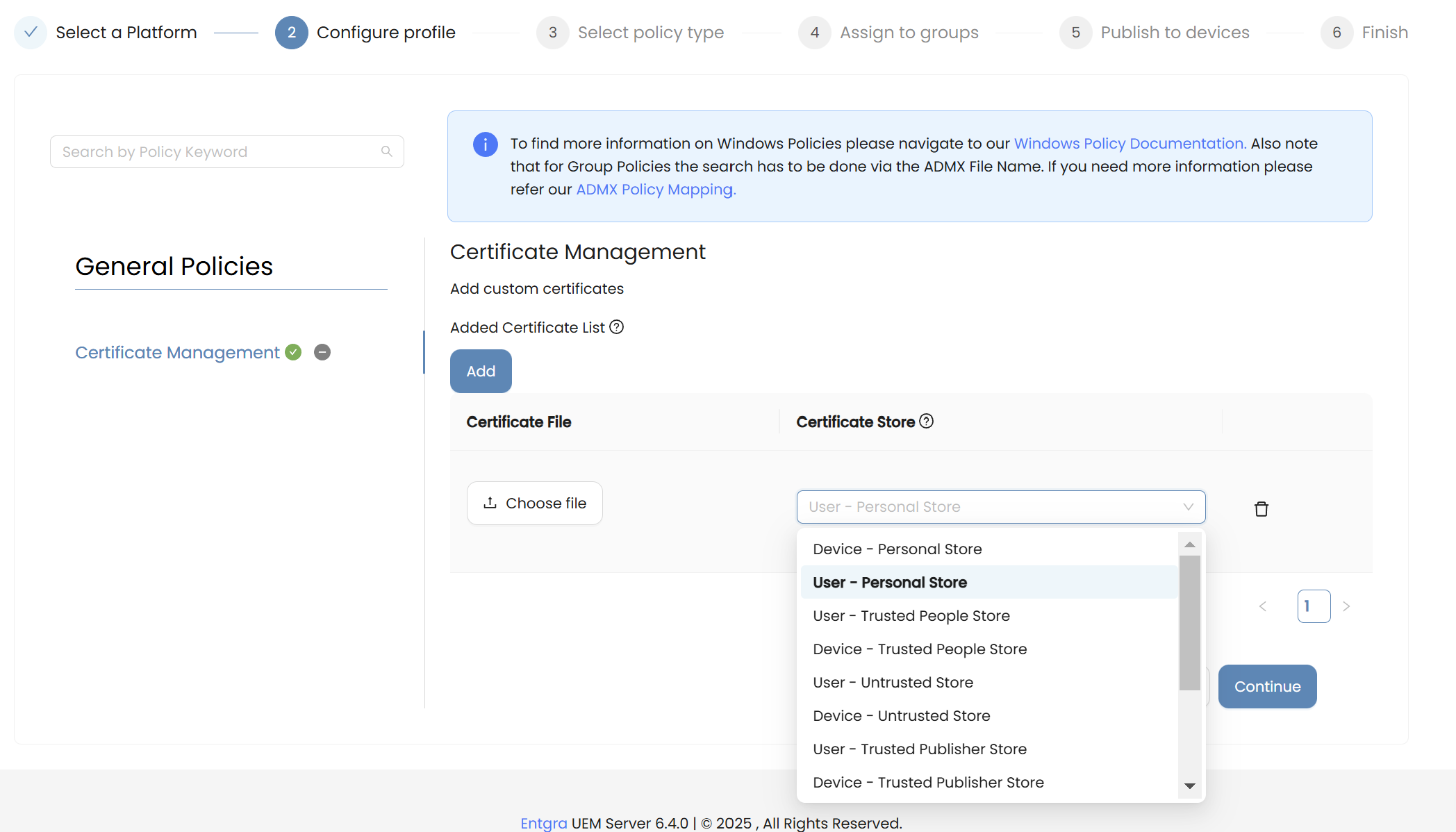Go to next page arrow

point(1346,606)
